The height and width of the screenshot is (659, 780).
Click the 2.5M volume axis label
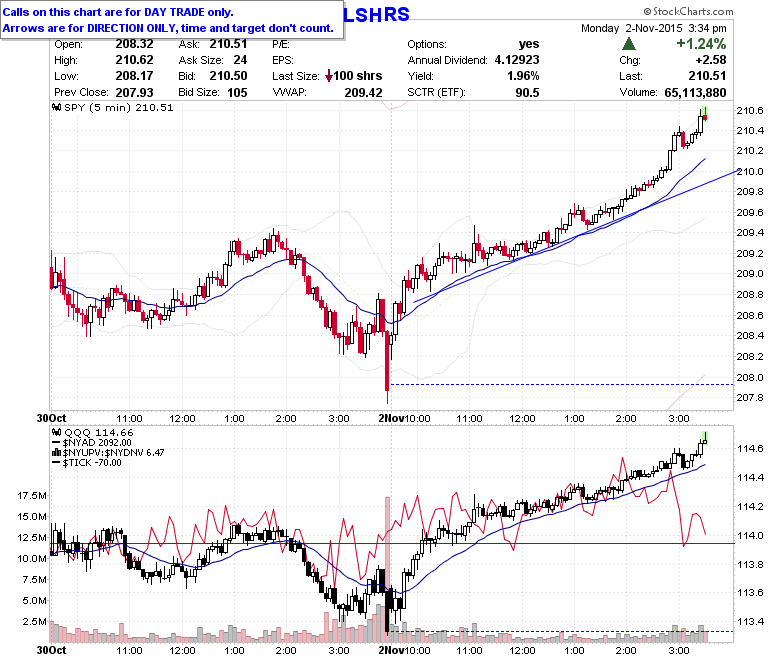[x=35, y=622]
